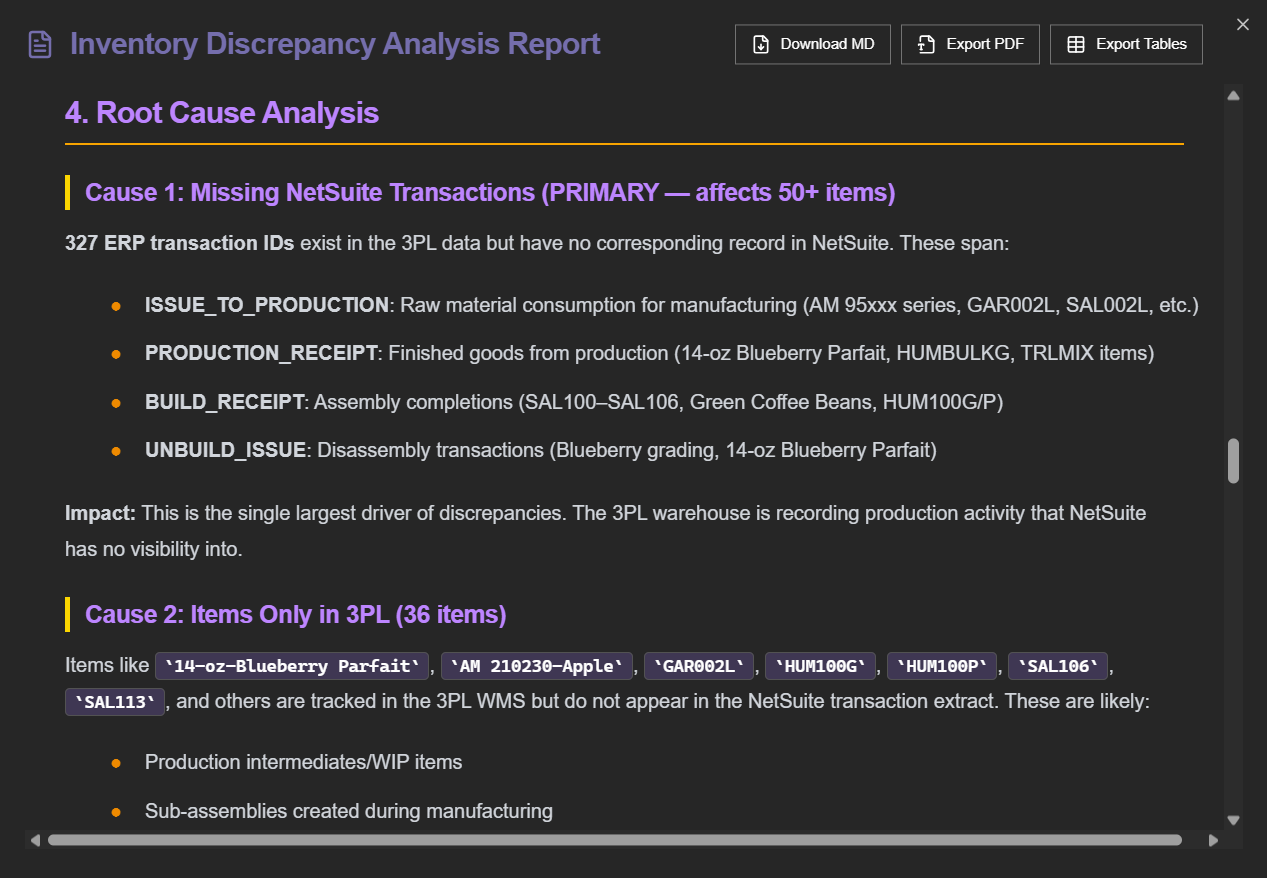
Task: Click the document icon beside the report title
Action: 40,44
